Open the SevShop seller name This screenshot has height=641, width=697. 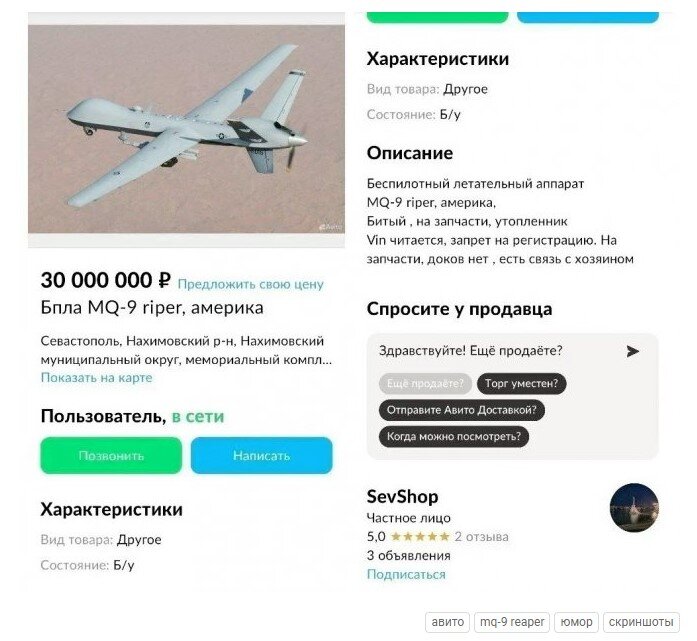(402, 497)
